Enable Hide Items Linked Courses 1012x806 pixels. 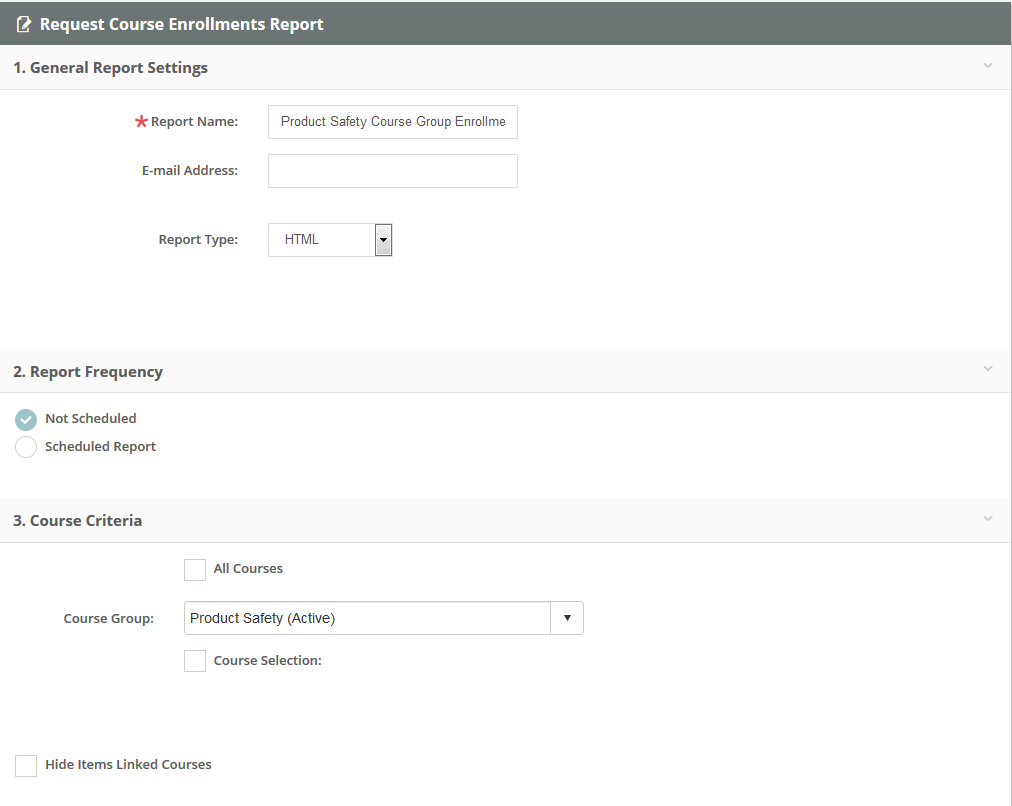[x=25, y=765]
